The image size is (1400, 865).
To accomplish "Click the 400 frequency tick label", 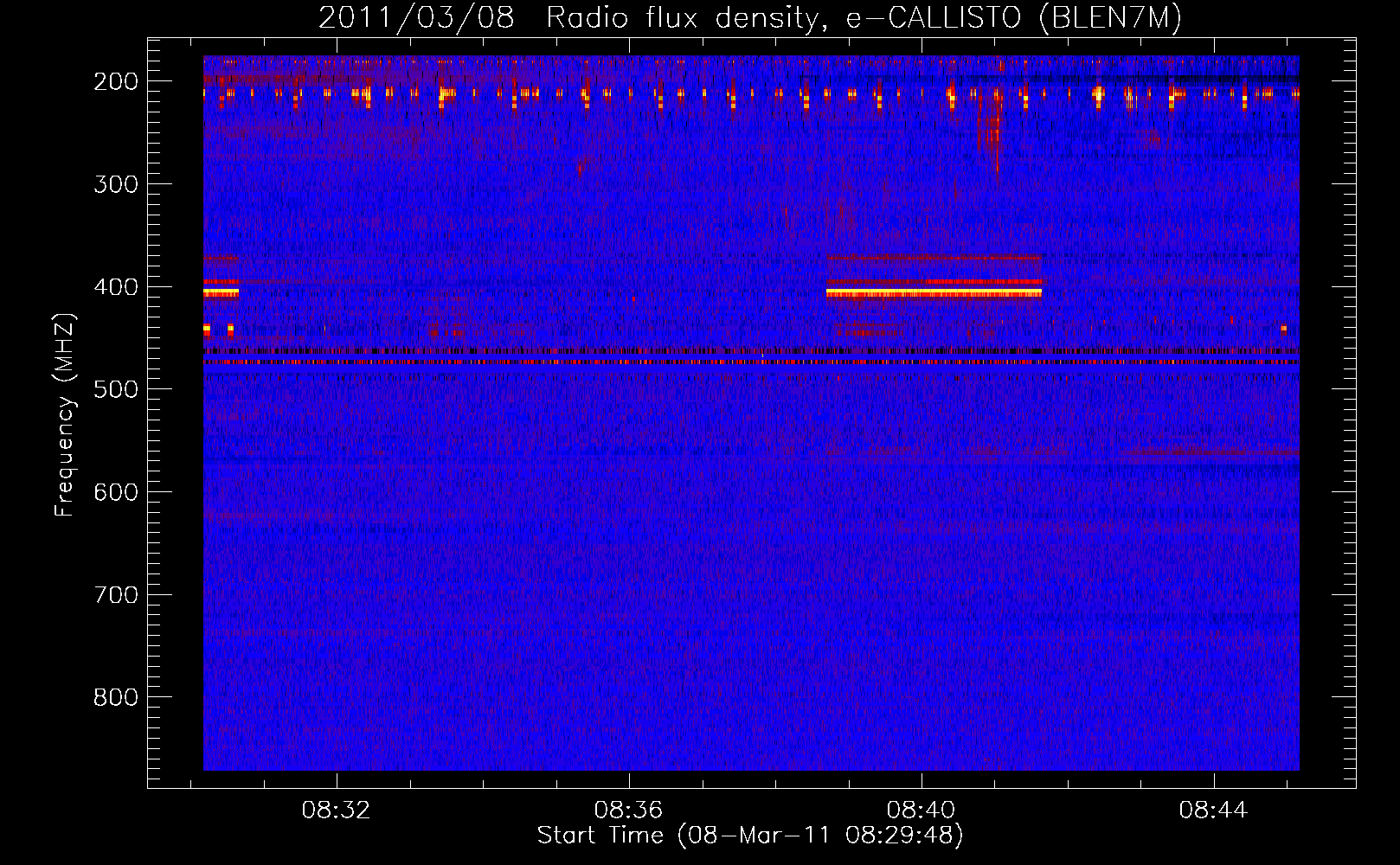I will point(115,287).
